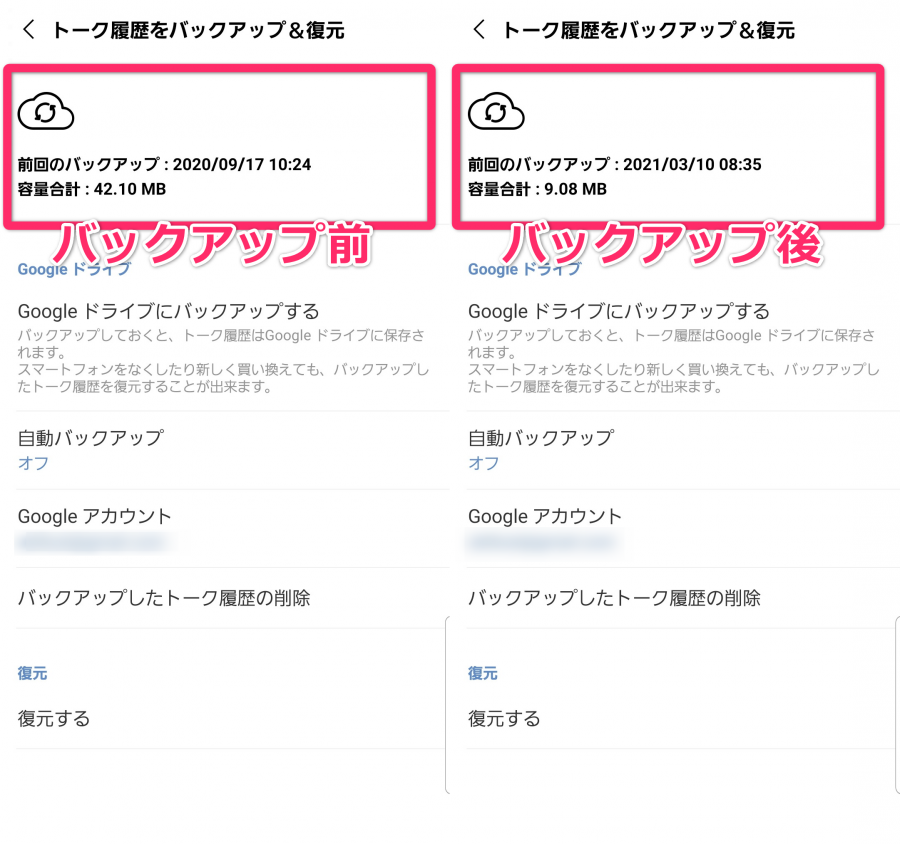The height and width of the screenshot is (844, 900).
Task: Select Google アカウント on the バックアップ前 screen
Action: (x=95, y=517)
